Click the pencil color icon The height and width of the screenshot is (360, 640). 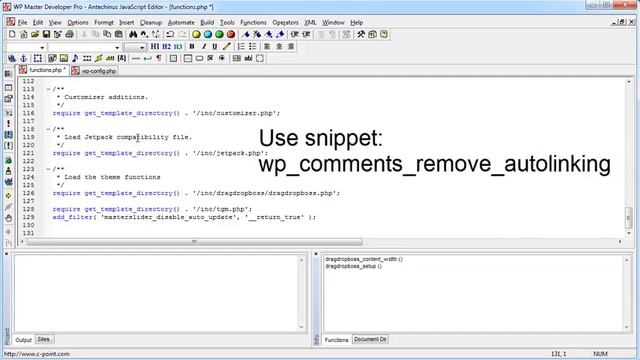click(227, 47)
